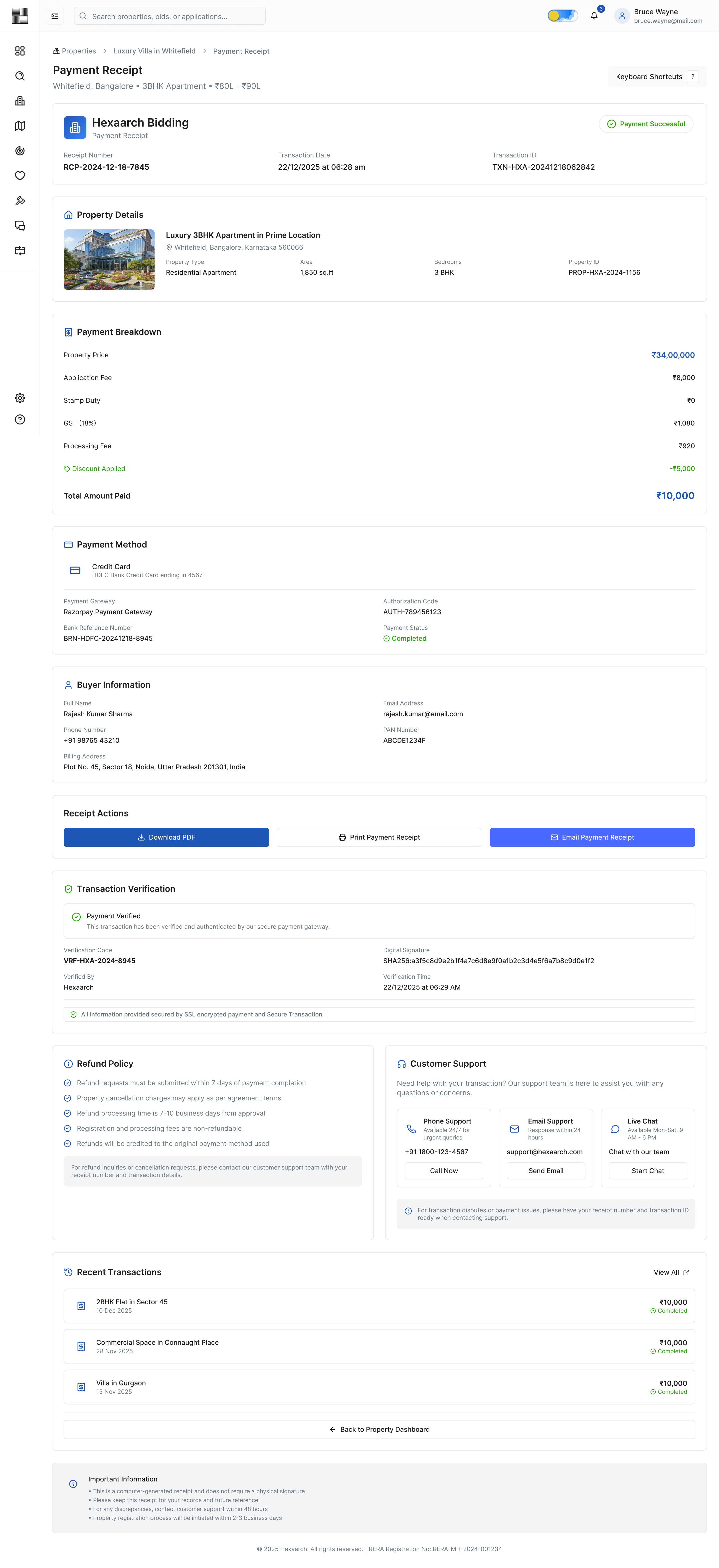Click the Buyer Information person icon
Image resolution: width=719 pixels, height=1568 pixels.
pyautogui.click(x=68, y=685)
